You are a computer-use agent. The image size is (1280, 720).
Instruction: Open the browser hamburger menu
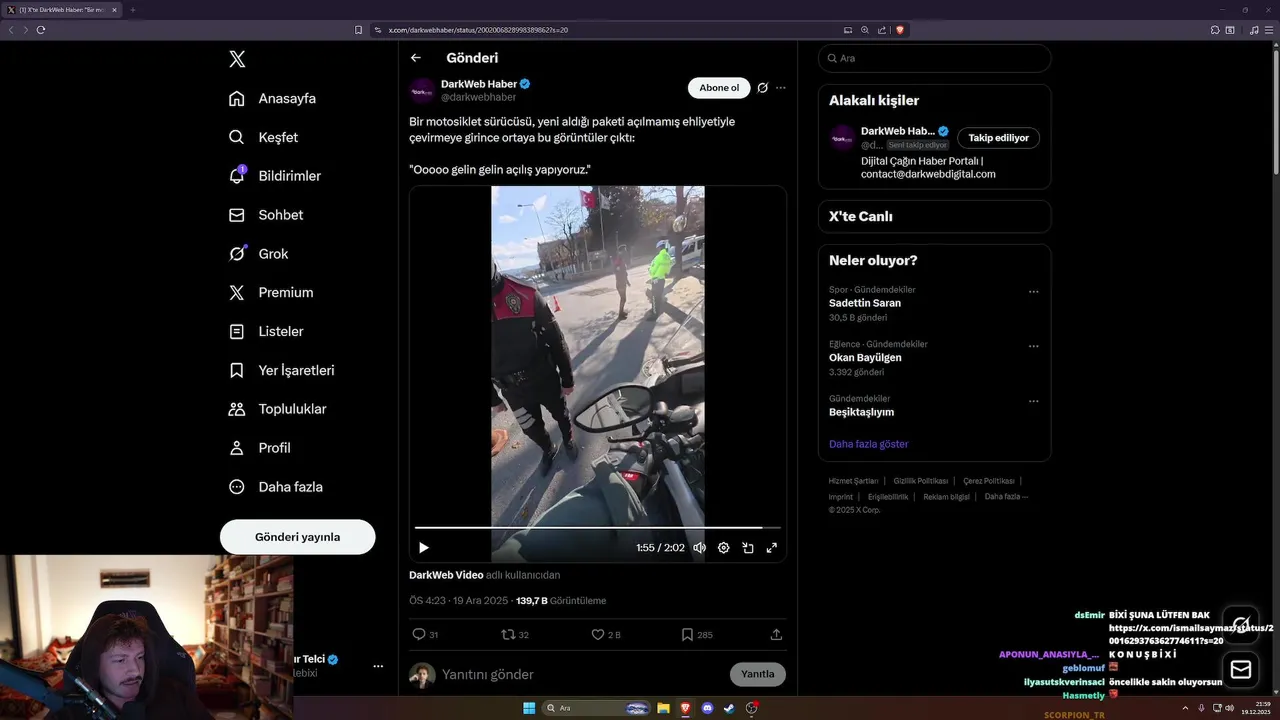(x=1267, y=30)
